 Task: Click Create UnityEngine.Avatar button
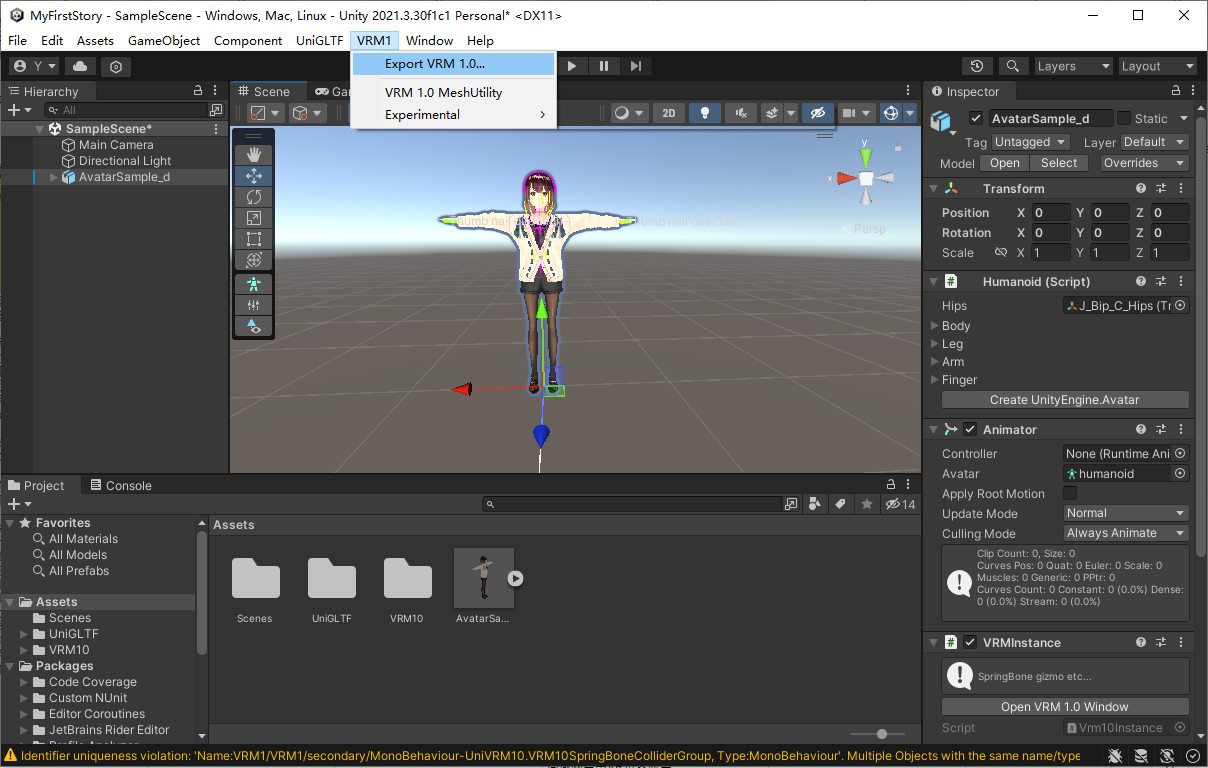(1065, 400)
